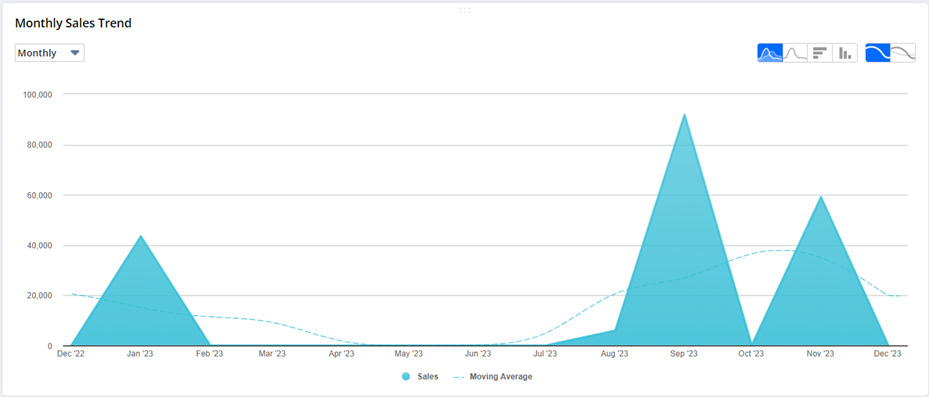Click the Dec '22 axis label
Screen dimensions: 929x397
[71, 354]
